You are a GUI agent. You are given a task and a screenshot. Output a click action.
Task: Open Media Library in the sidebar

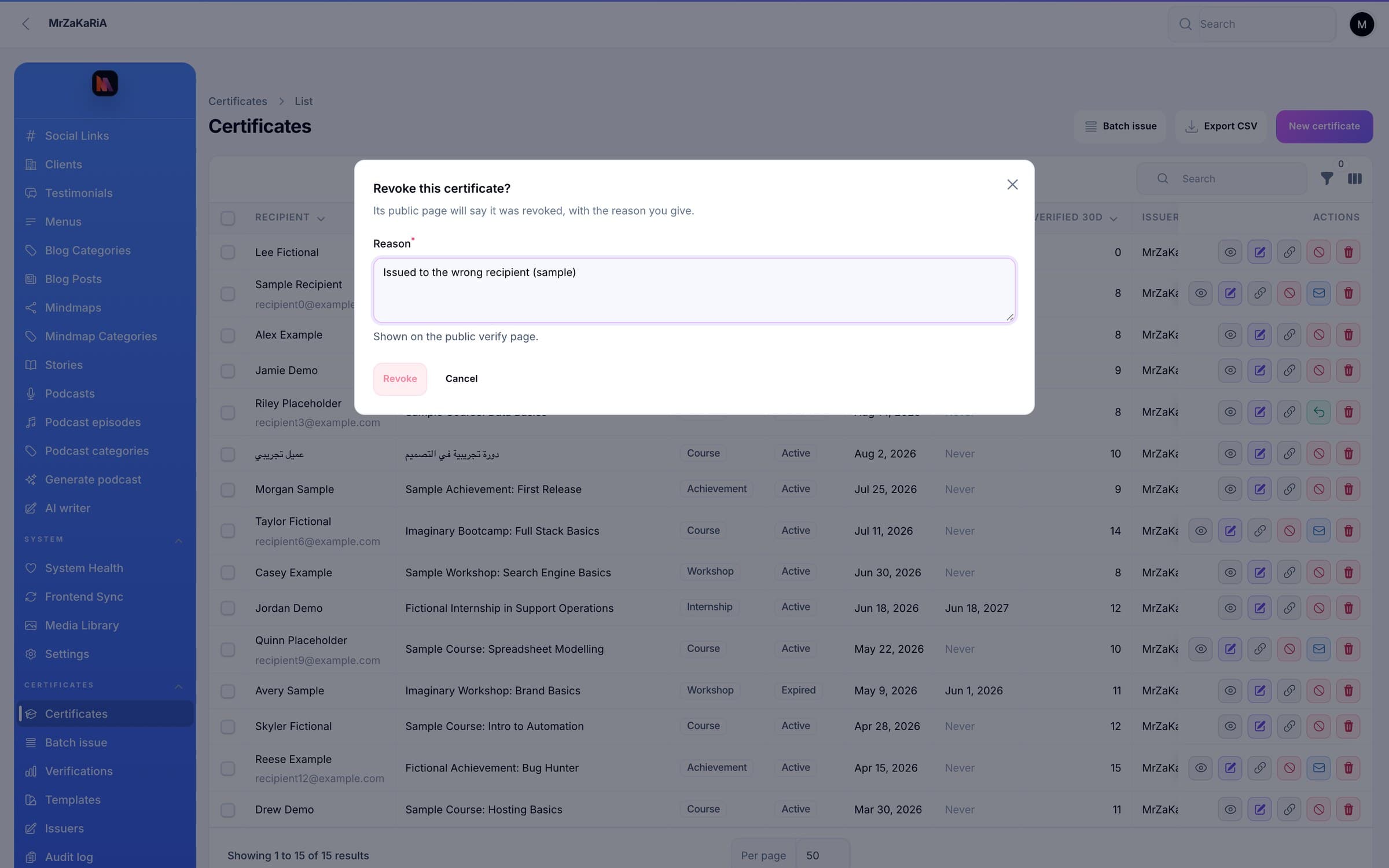104,626
